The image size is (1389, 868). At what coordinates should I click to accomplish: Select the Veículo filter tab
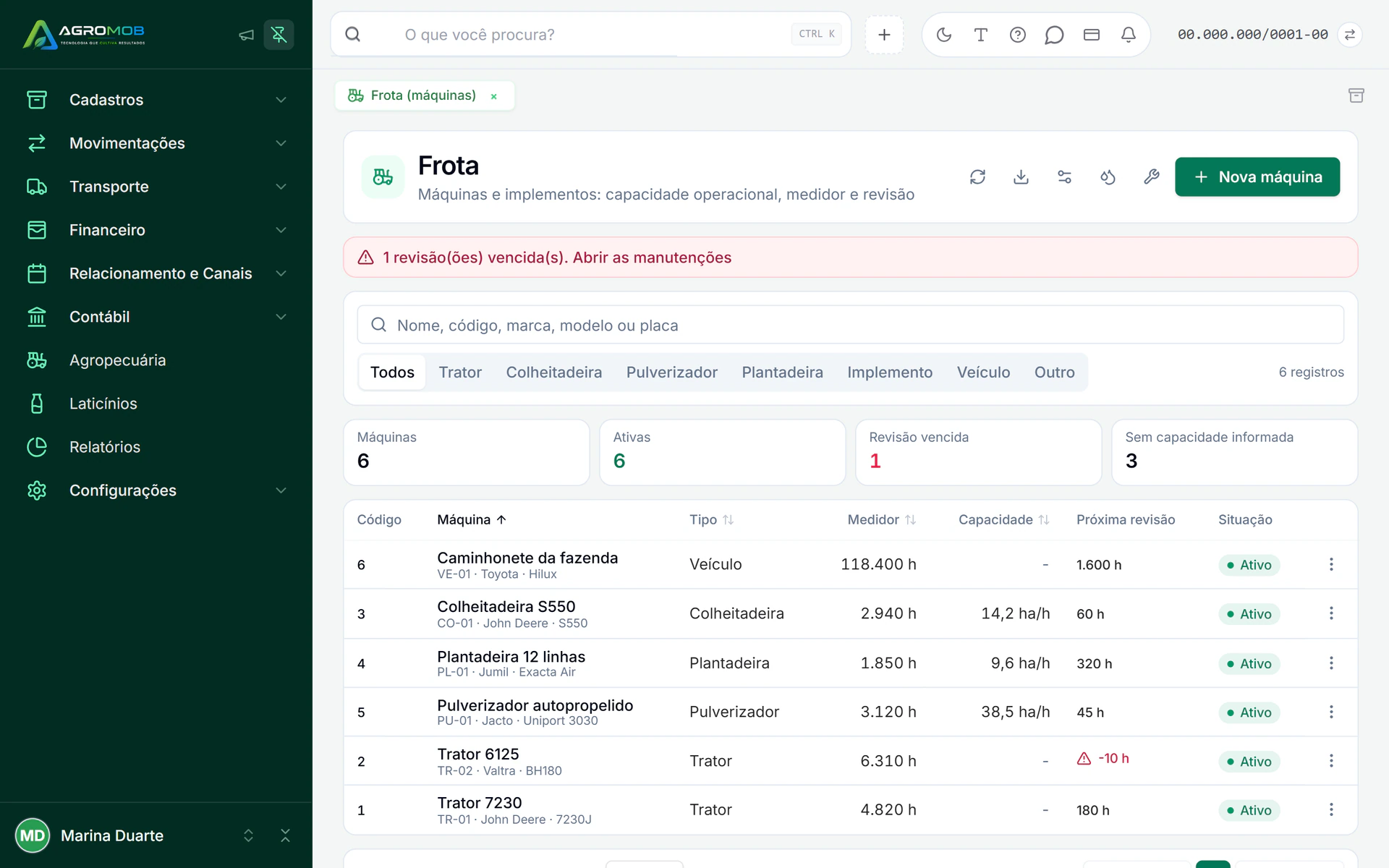point(983,373)
